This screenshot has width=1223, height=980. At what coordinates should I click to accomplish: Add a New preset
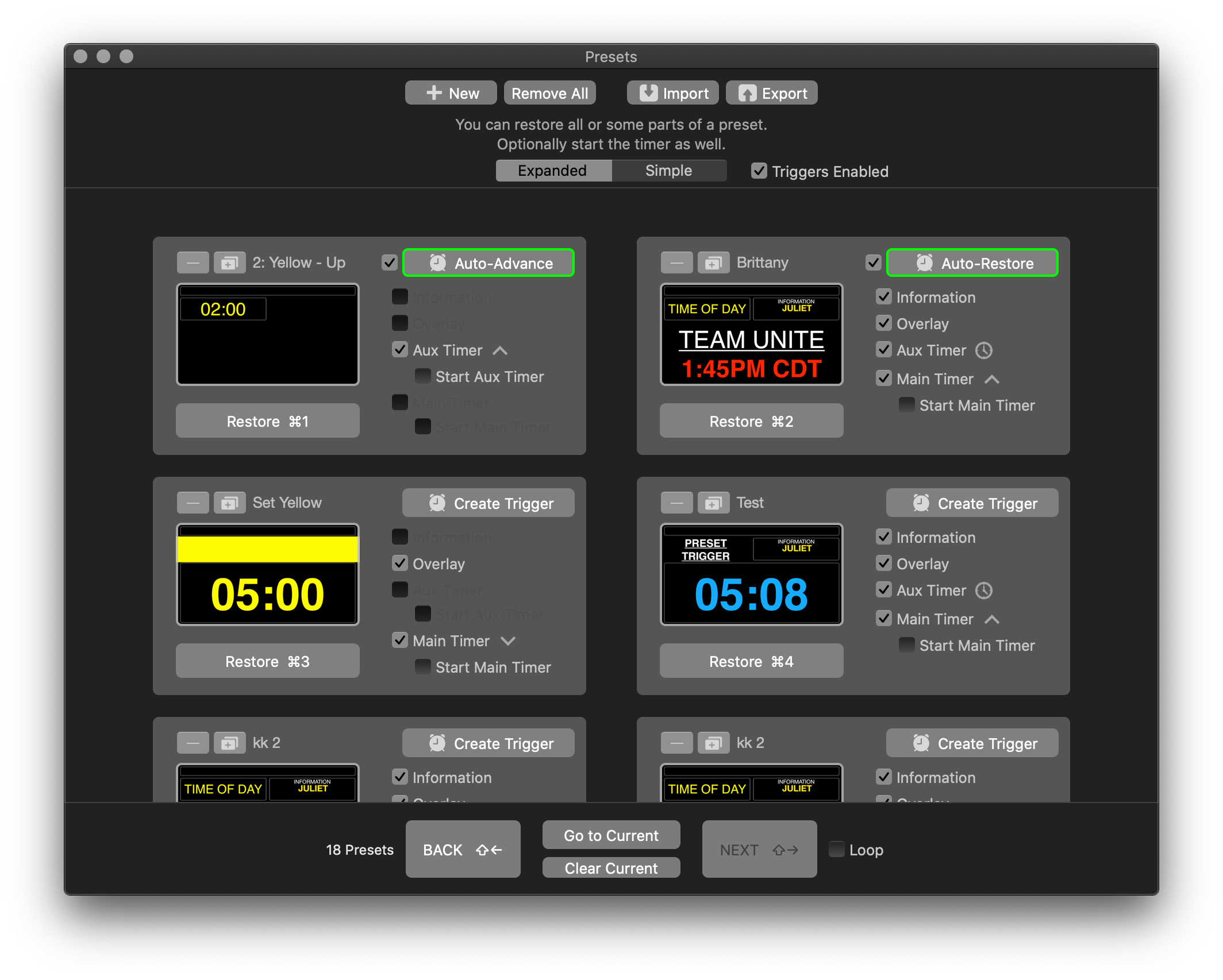pyautogui.click(x=451, y=93)
